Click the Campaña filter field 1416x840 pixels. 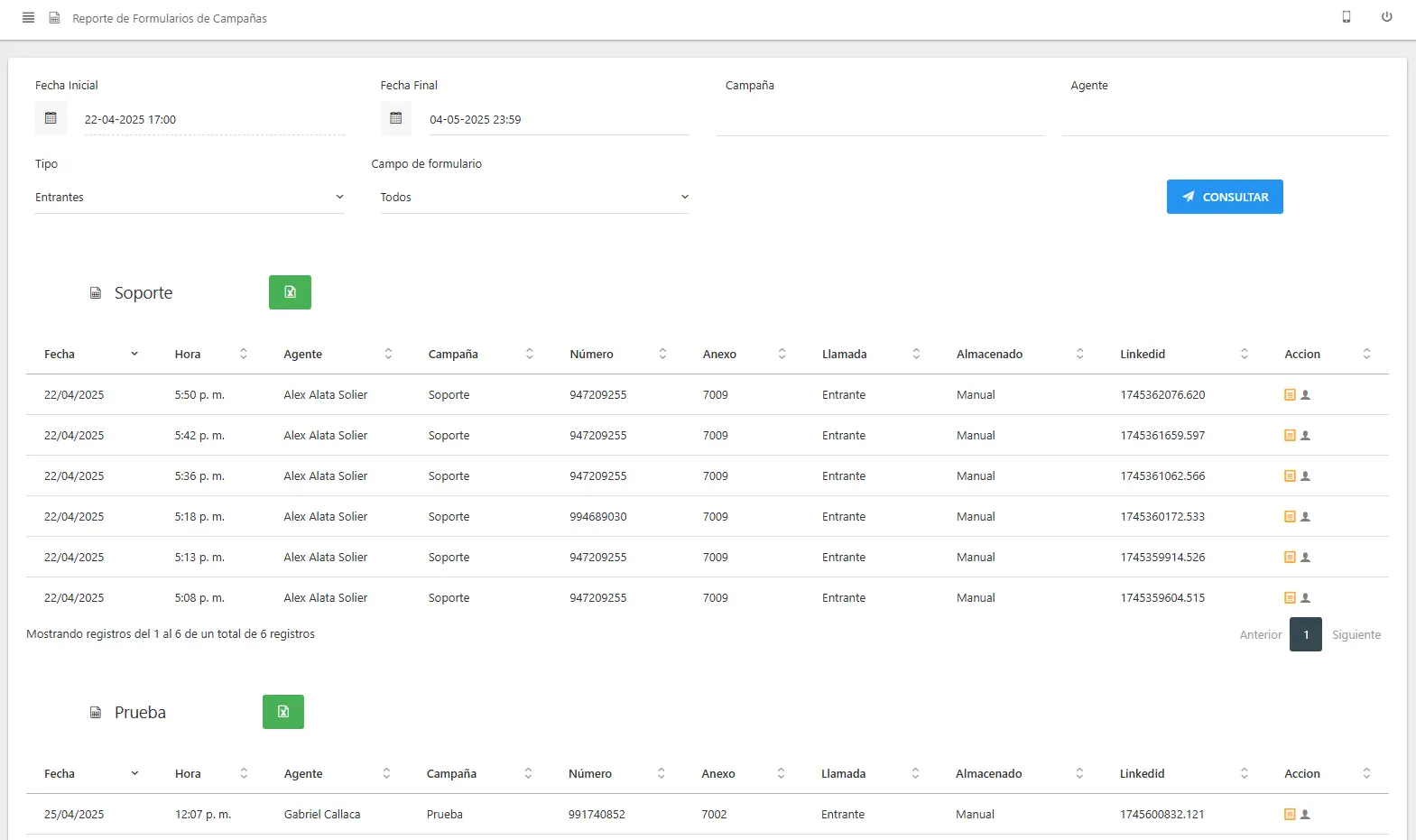[880, 119]
